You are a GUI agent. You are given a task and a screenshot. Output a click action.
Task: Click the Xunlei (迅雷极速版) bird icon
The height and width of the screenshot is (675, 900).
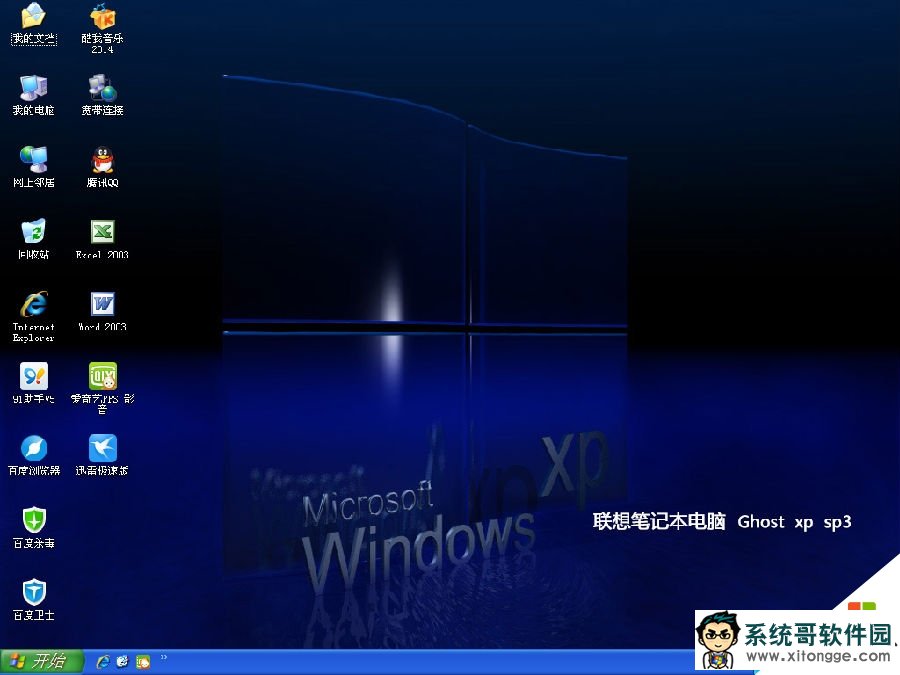[x=102, y=448]
